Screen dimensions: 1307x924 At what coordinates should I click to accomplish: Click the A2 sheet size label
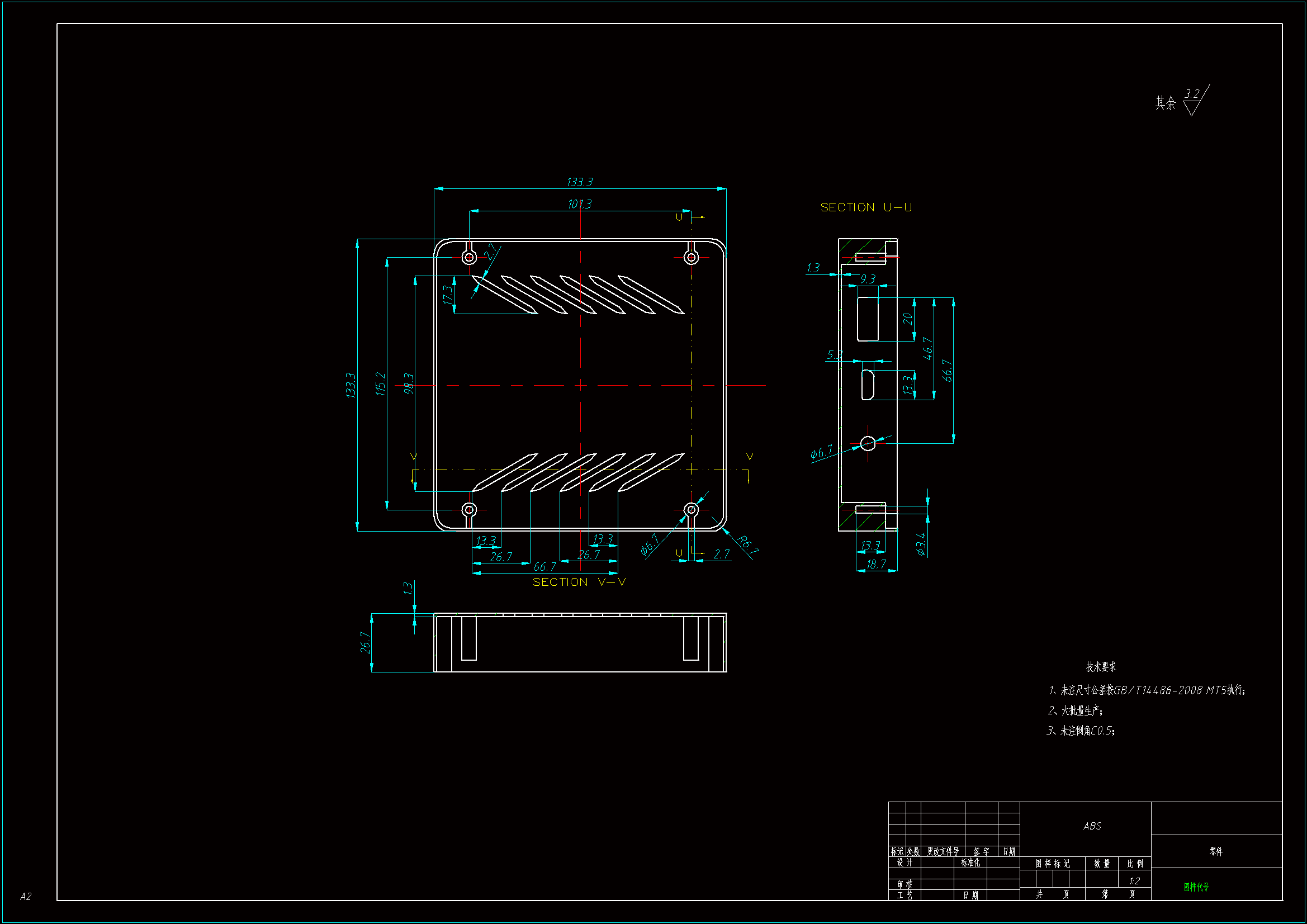26,896
